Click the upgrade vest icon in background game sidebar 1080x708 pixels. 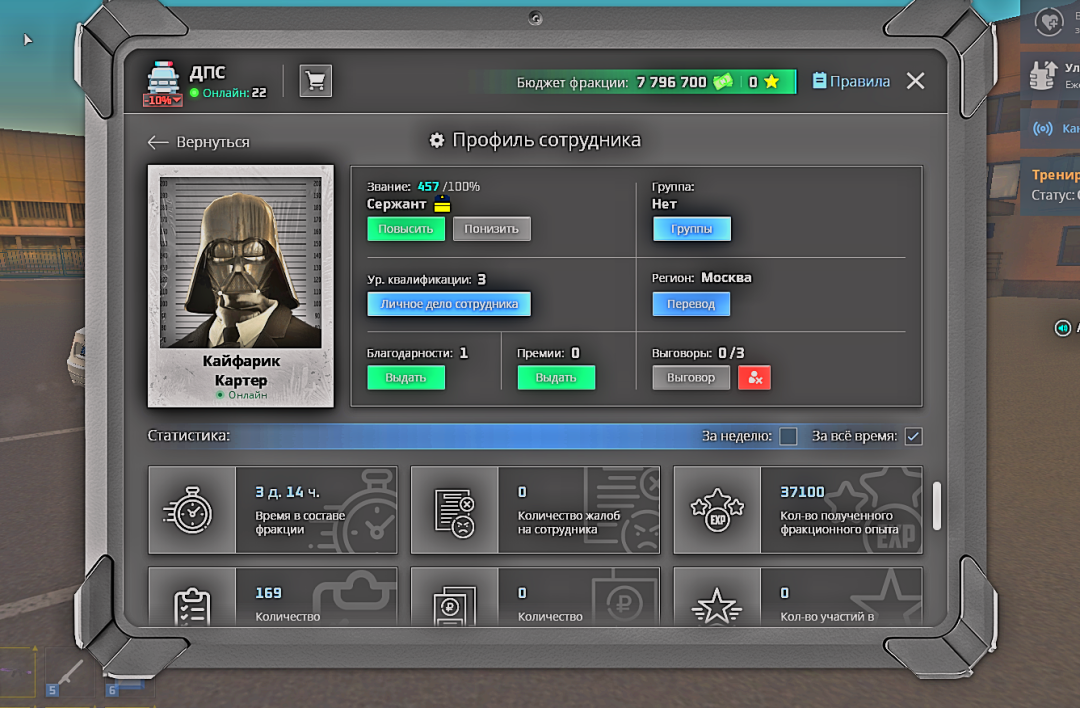tap(1043, 75)
